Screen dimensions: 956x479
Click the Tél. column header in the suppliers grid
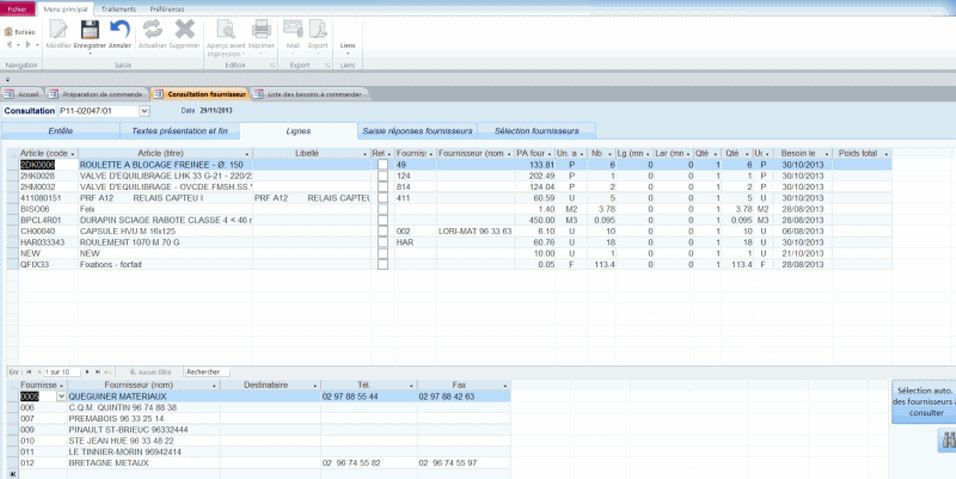[368, 385]
